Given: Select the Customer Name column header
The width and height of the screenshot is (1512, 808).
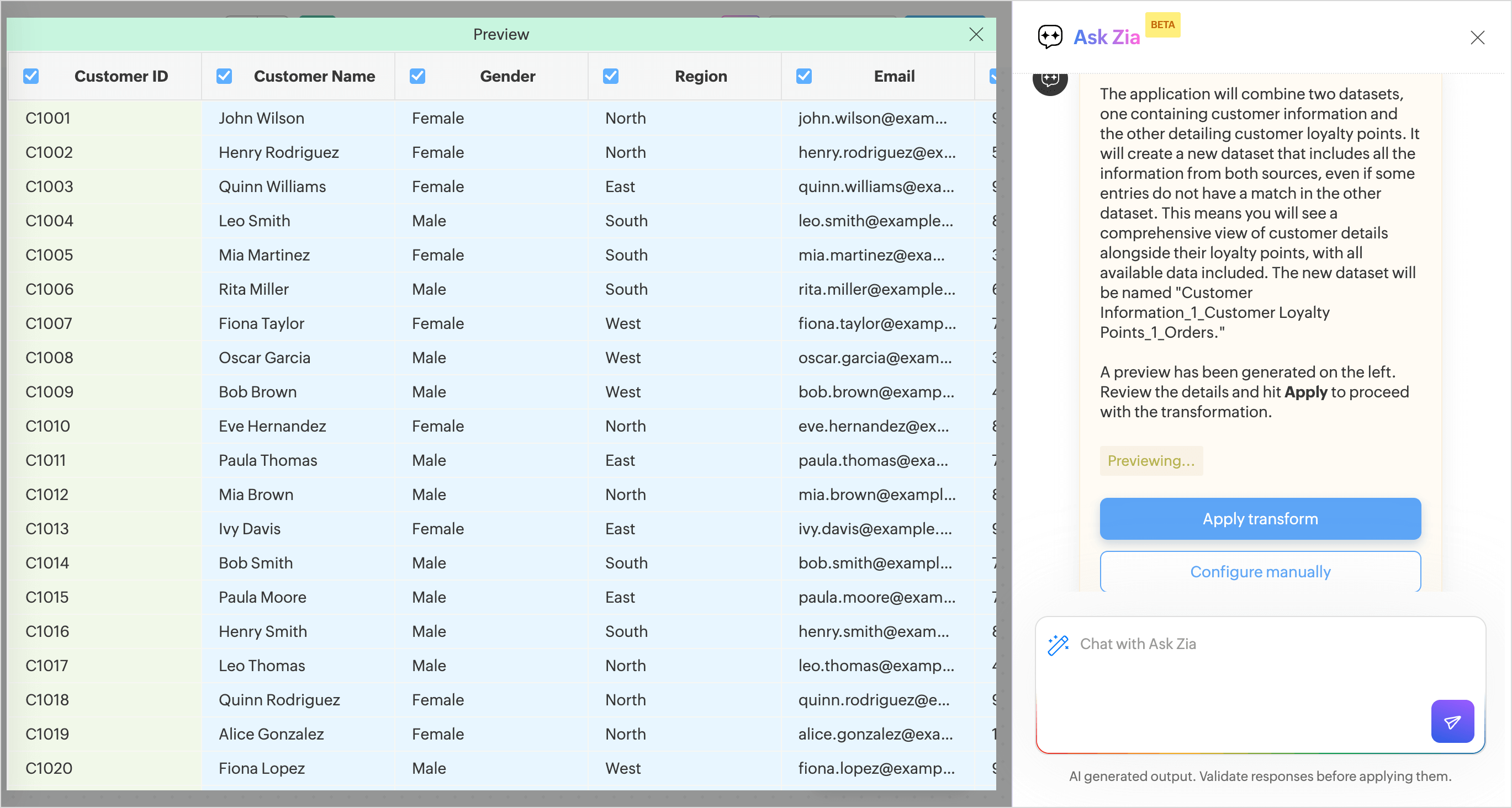Looking at the screenshot, I should [314, 76].
